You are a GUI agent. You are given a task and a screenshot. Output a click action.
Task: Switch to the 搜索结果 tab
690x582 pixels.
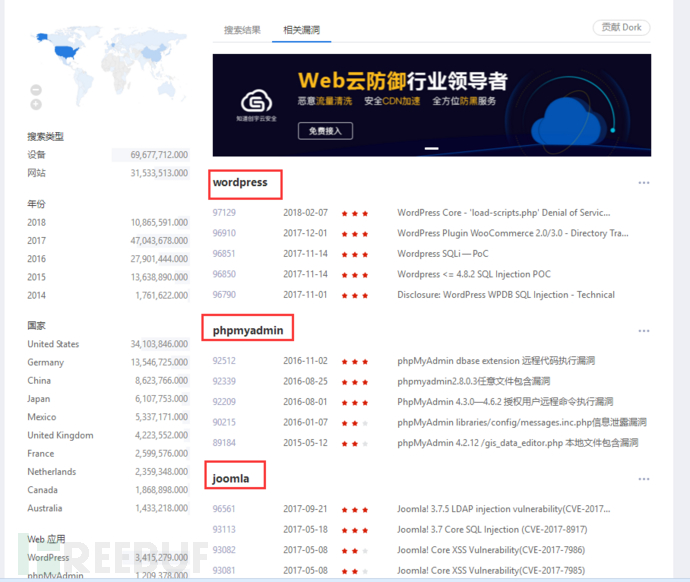242,30
